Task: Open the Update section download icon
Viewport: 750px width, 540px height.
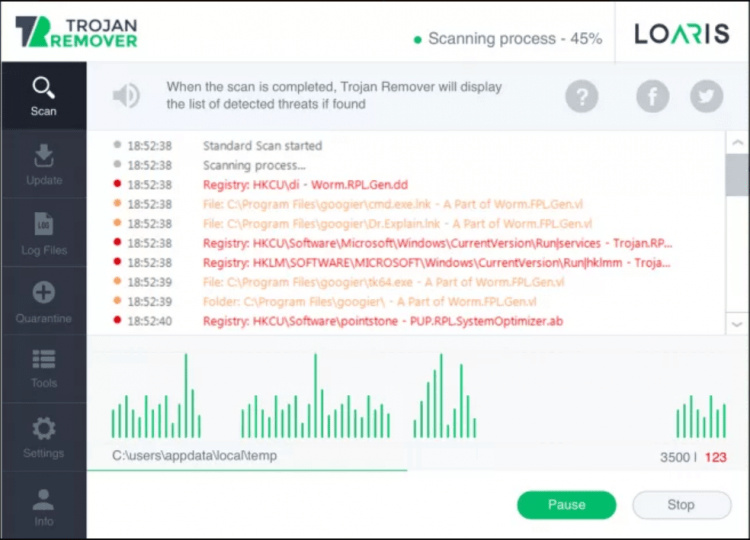Action: pos(44,155)
